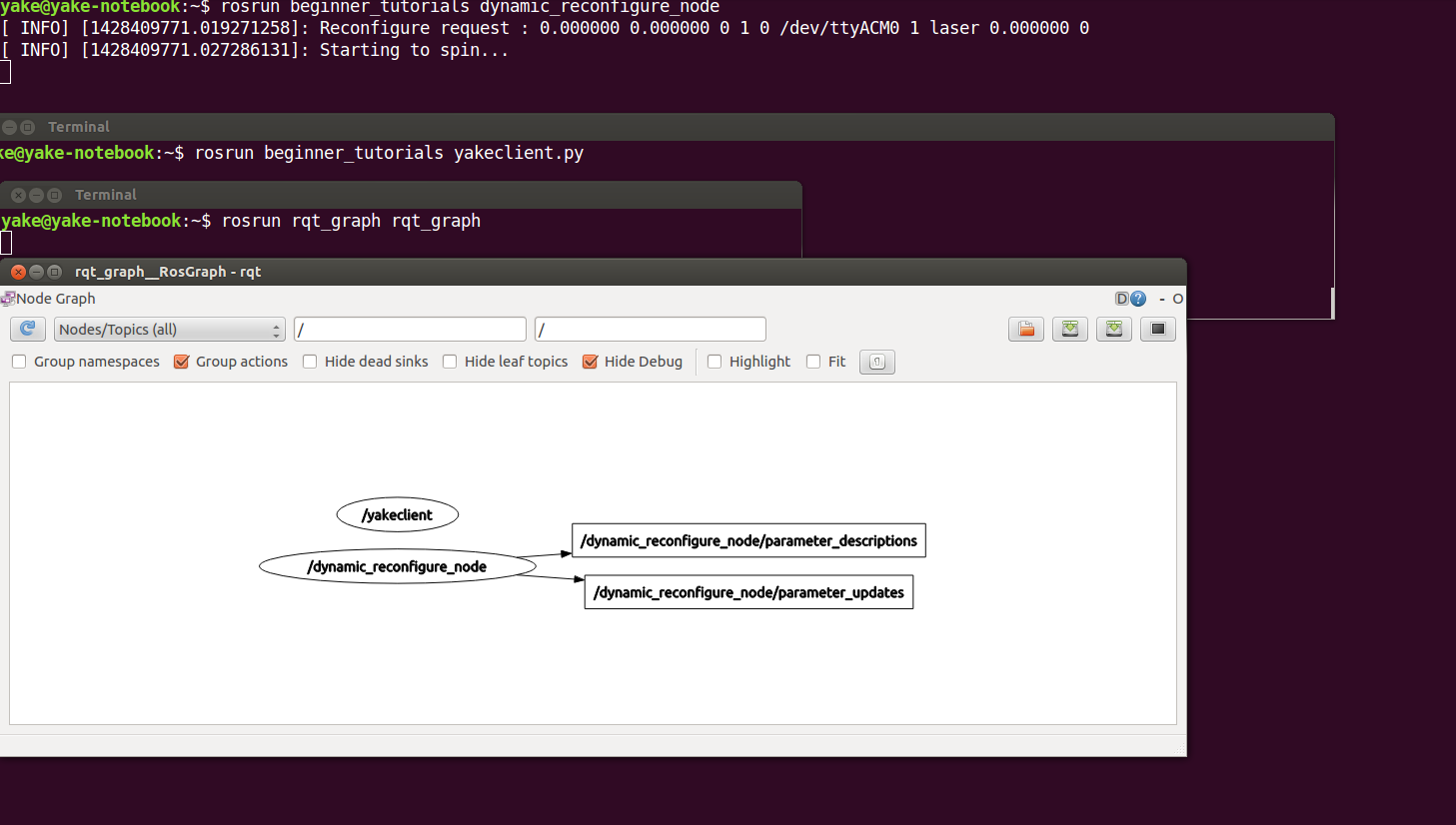This screenshot has height=825, width=1456.
Task: Select the /dynamic_reconfigure_node ellipse
Action: (398, 567)
